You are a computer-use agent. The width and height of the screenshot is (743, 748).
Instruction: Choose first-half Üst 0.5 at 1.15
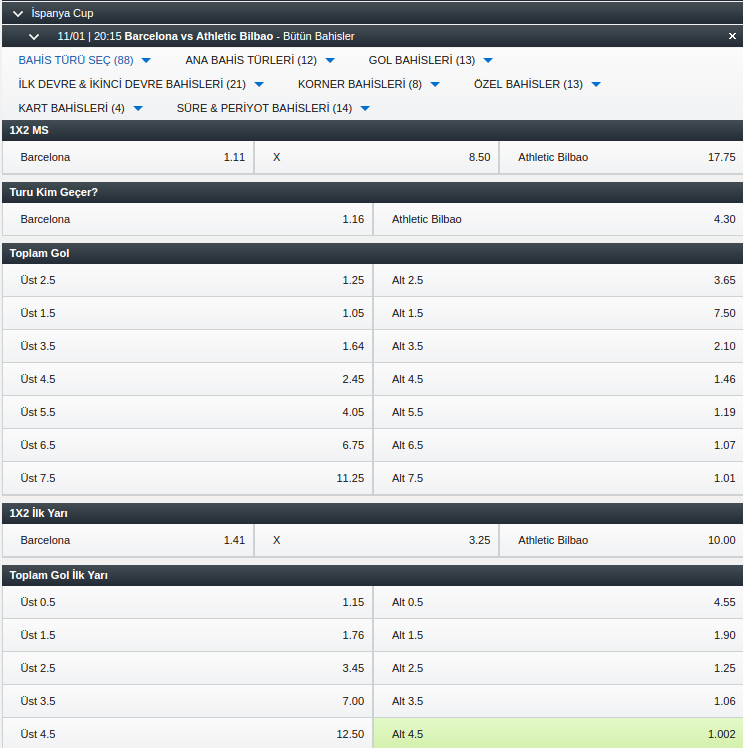tap(187, 603)
